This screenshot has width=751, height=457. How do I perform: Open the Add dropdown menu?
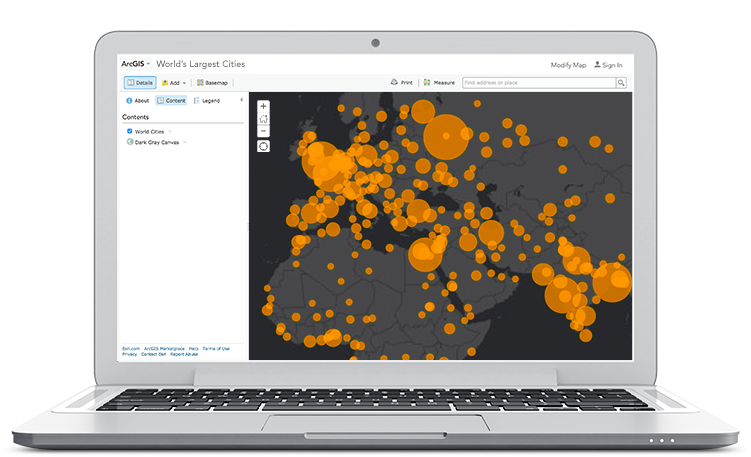174,83
